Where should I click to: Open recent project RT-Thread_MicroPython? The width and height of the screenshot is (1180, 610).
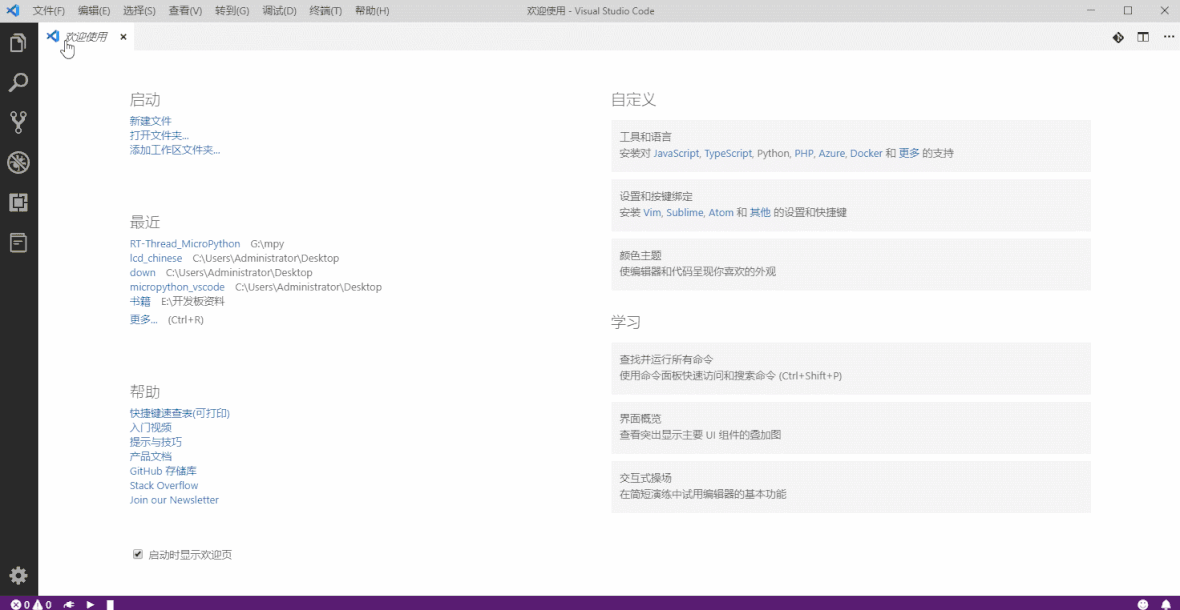[184, 243]
